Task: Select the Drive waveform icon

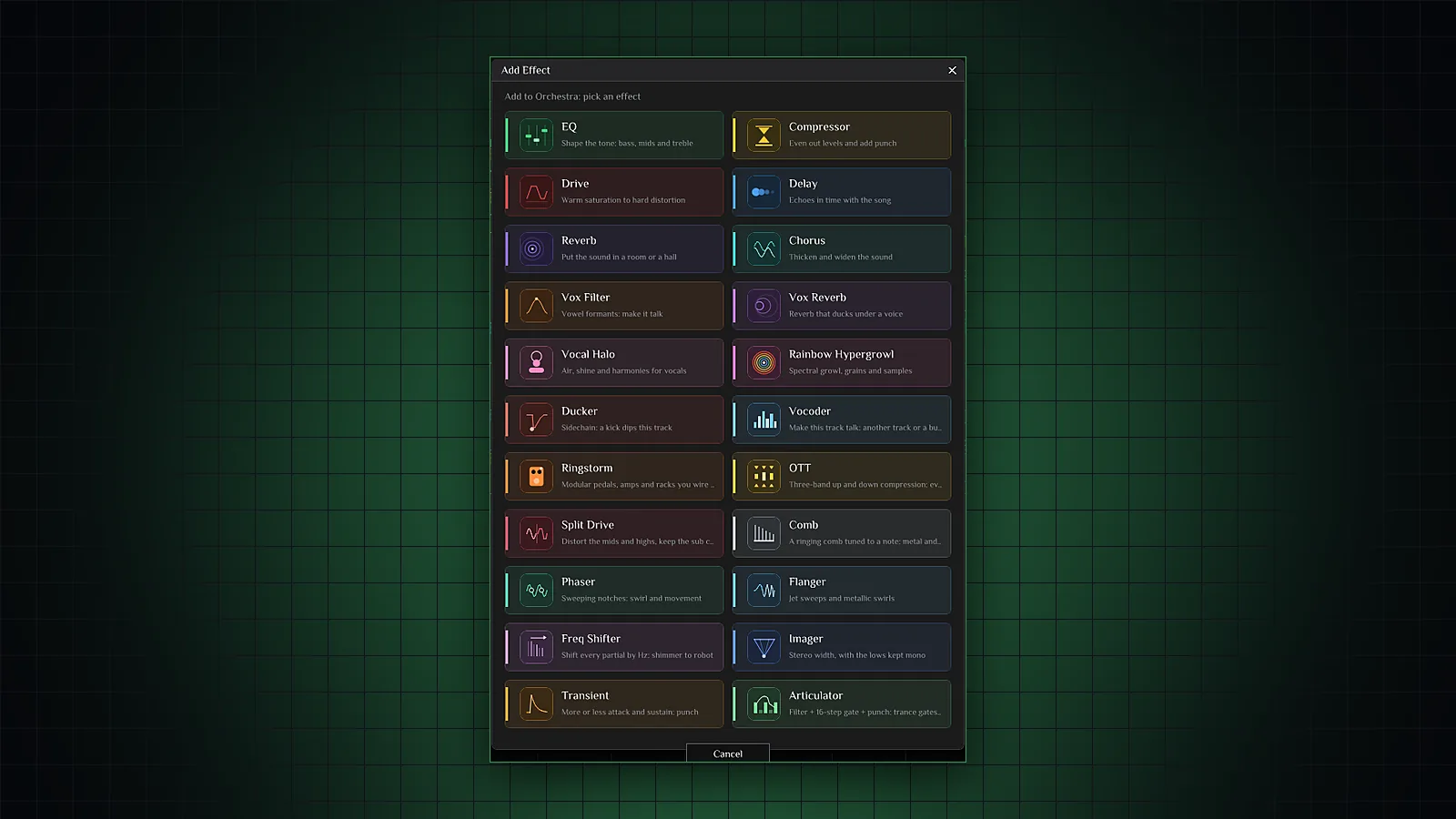Action: (x=536, y=192)
